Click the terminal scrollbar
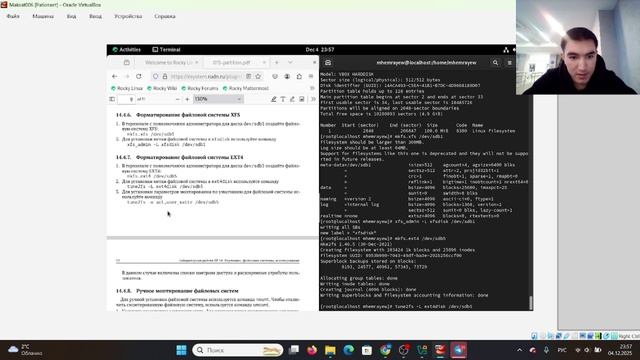Screen dimensions: 640x360 tap(531, 302)
